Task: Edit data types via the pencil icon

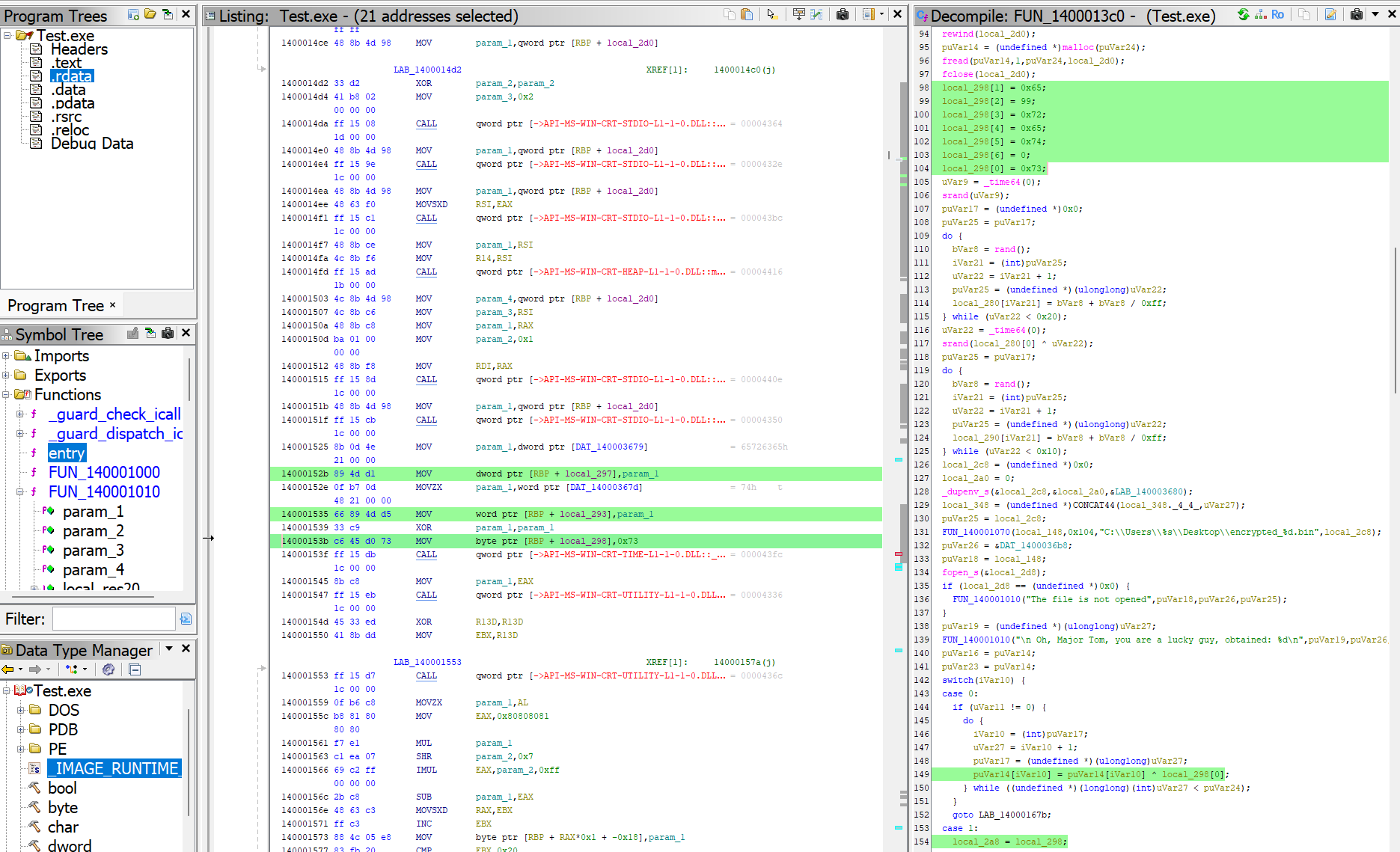Action: pyautogui.click(x=1330, y=15)
